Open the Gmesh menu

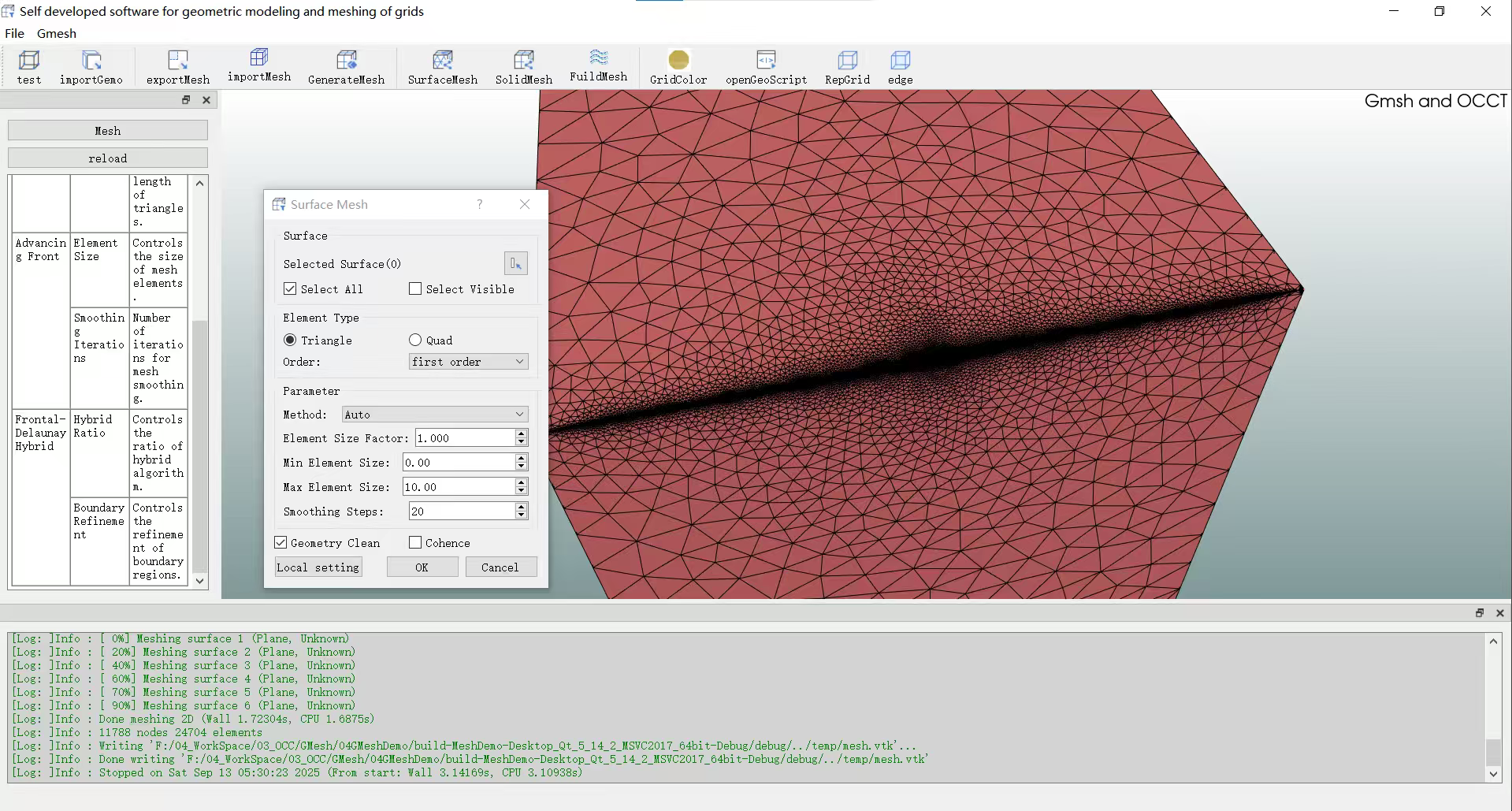[57, 33]
